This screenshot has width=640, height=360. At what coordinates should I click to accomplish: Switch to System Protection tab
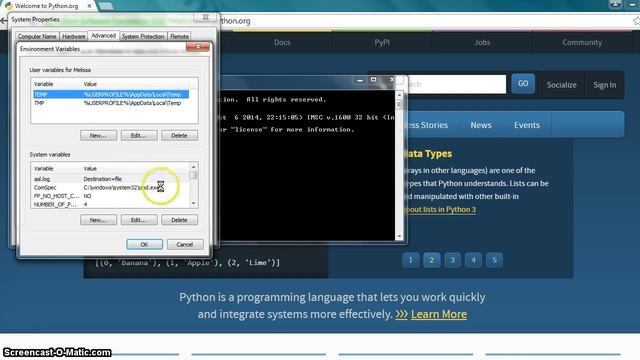coord(143,36)
